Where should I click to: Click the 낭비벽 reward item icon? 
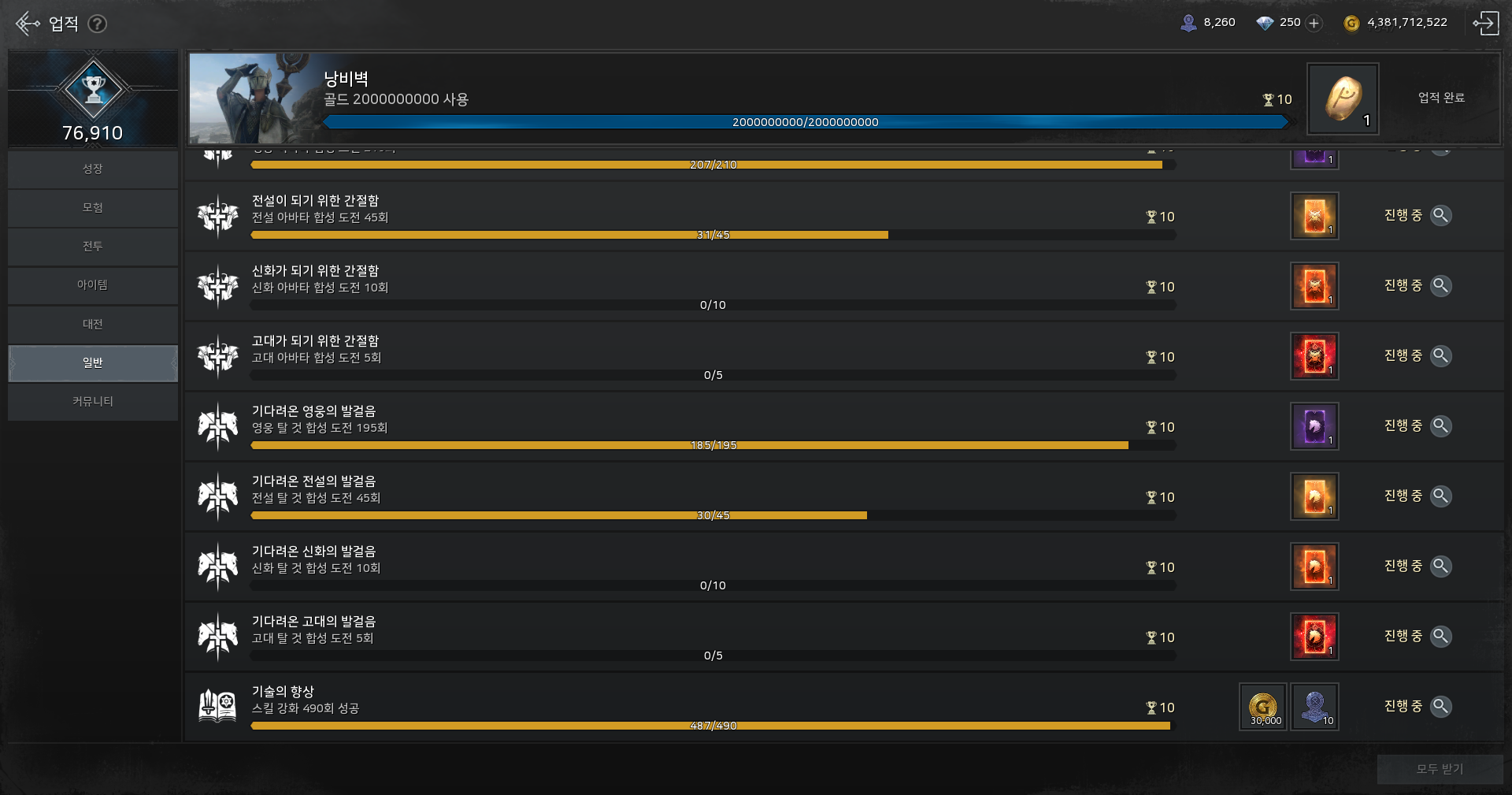pos(1343,99)
